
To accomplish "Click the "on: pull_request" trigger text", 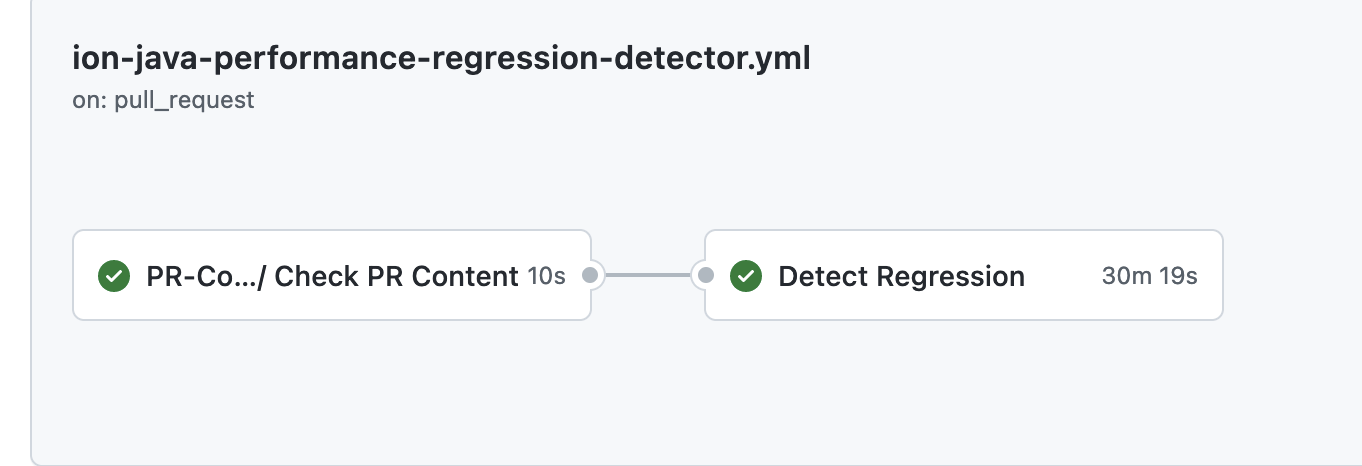I will coord(163,100).
